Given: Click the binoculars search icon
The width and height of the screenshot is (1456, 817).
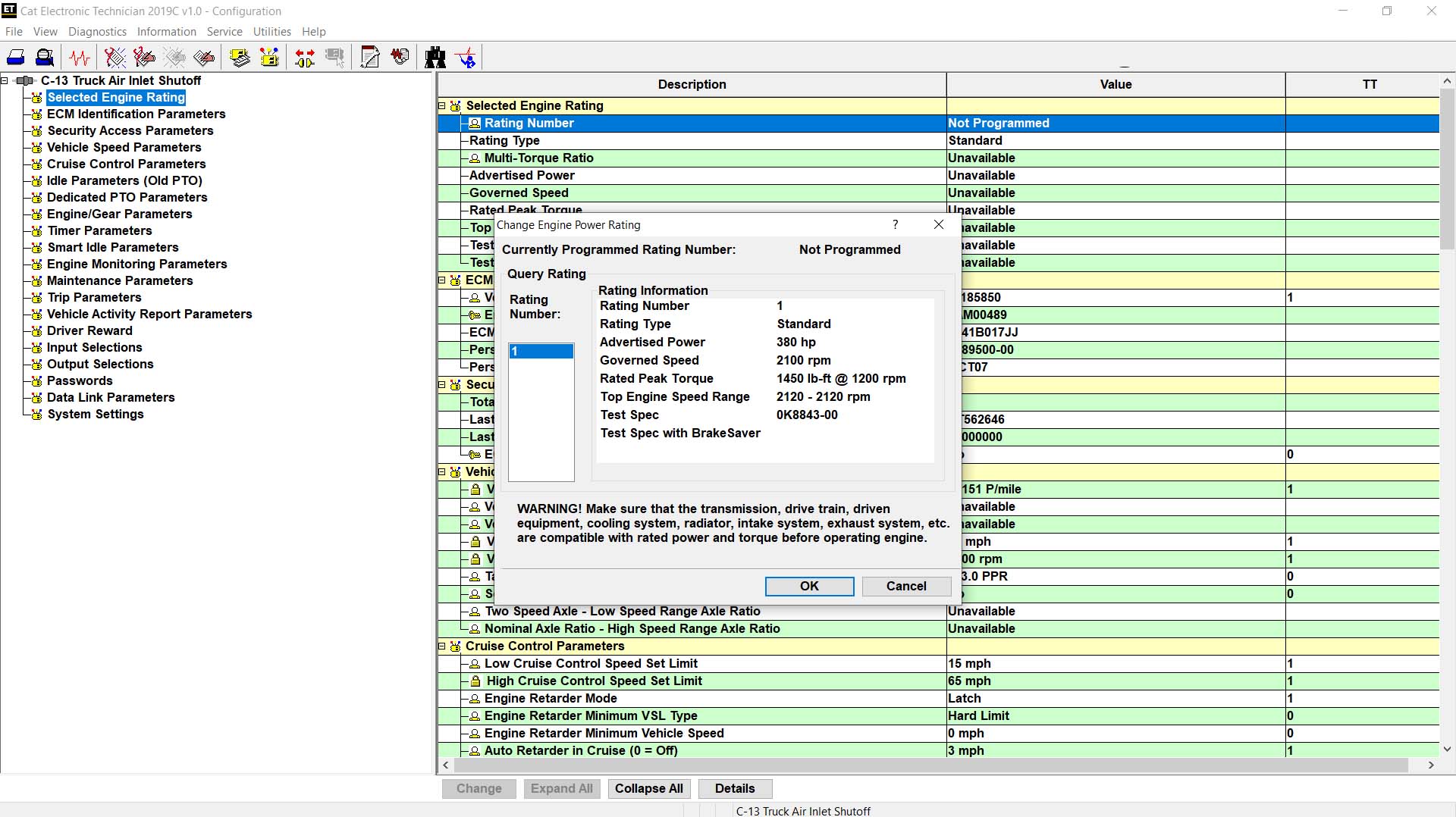Looking at the screenshot, I should pyautogui.click(x=435, y=57).
